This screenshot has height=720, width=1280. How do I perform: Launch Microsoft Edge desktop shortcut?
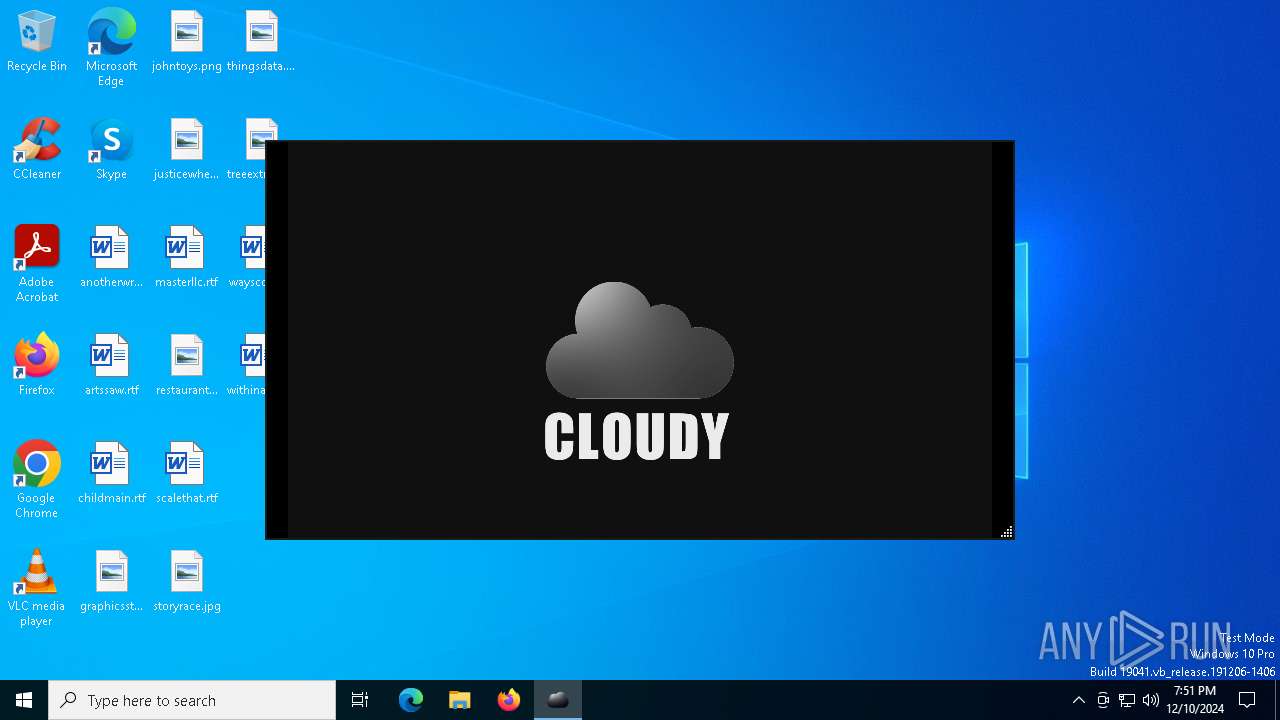(x=111, y=48)
